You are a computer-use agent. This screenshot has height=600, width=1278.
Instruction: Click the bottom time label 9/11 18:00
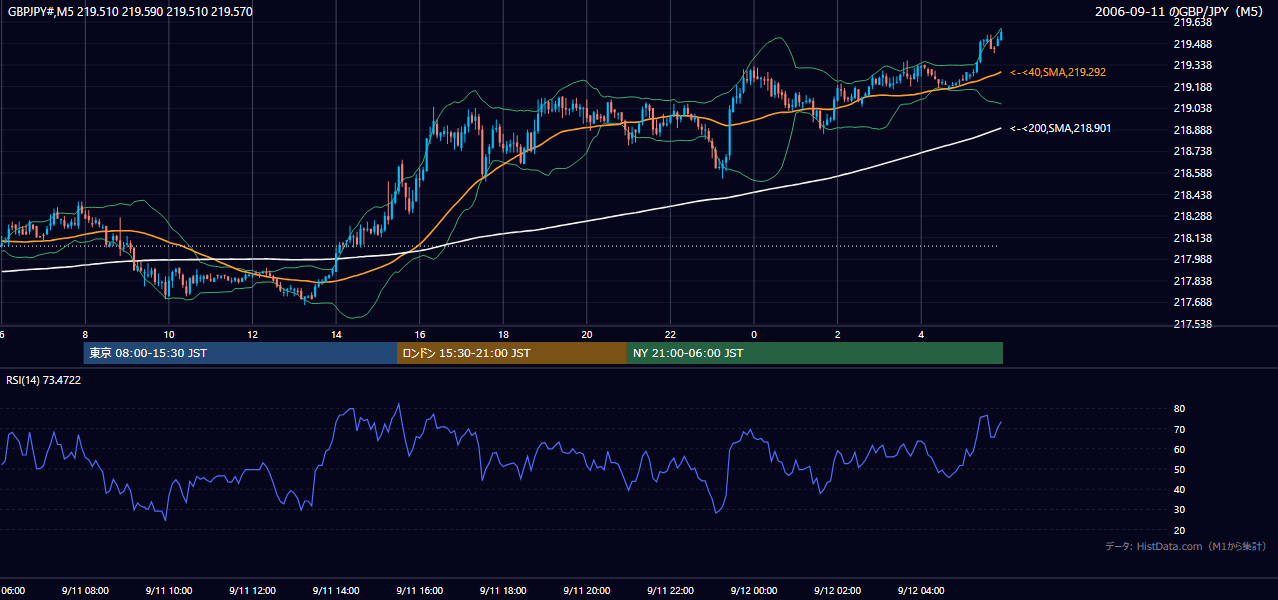coord(503,590)
